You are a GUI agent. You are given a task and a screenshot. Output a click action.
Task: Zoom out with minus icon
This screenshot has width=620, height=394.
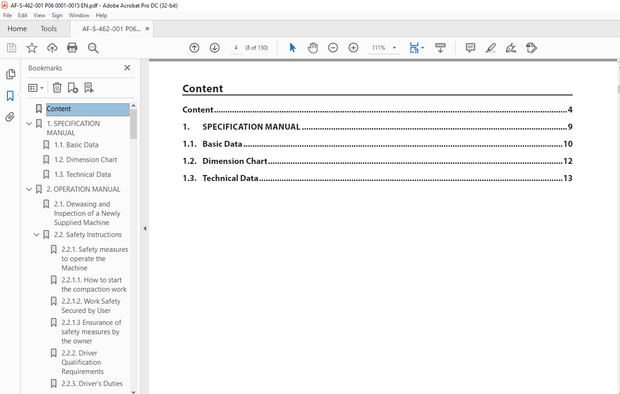[333, 48]
